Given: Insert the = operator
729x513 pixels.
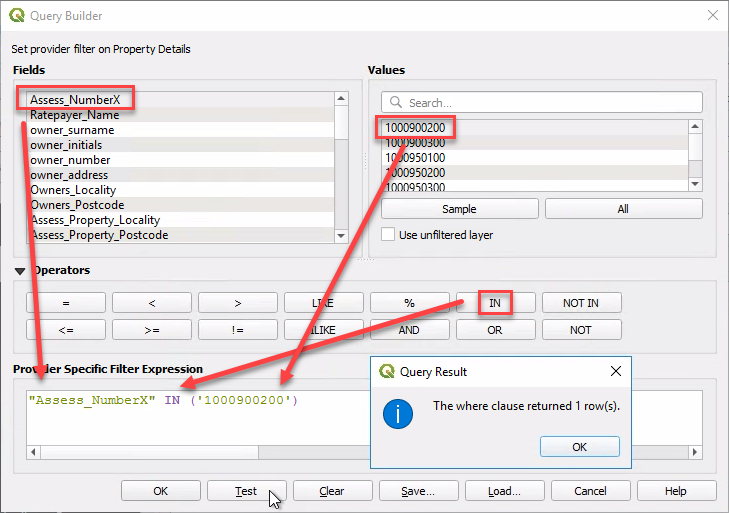Looking at the screenshot, I should tap(66, 303).
